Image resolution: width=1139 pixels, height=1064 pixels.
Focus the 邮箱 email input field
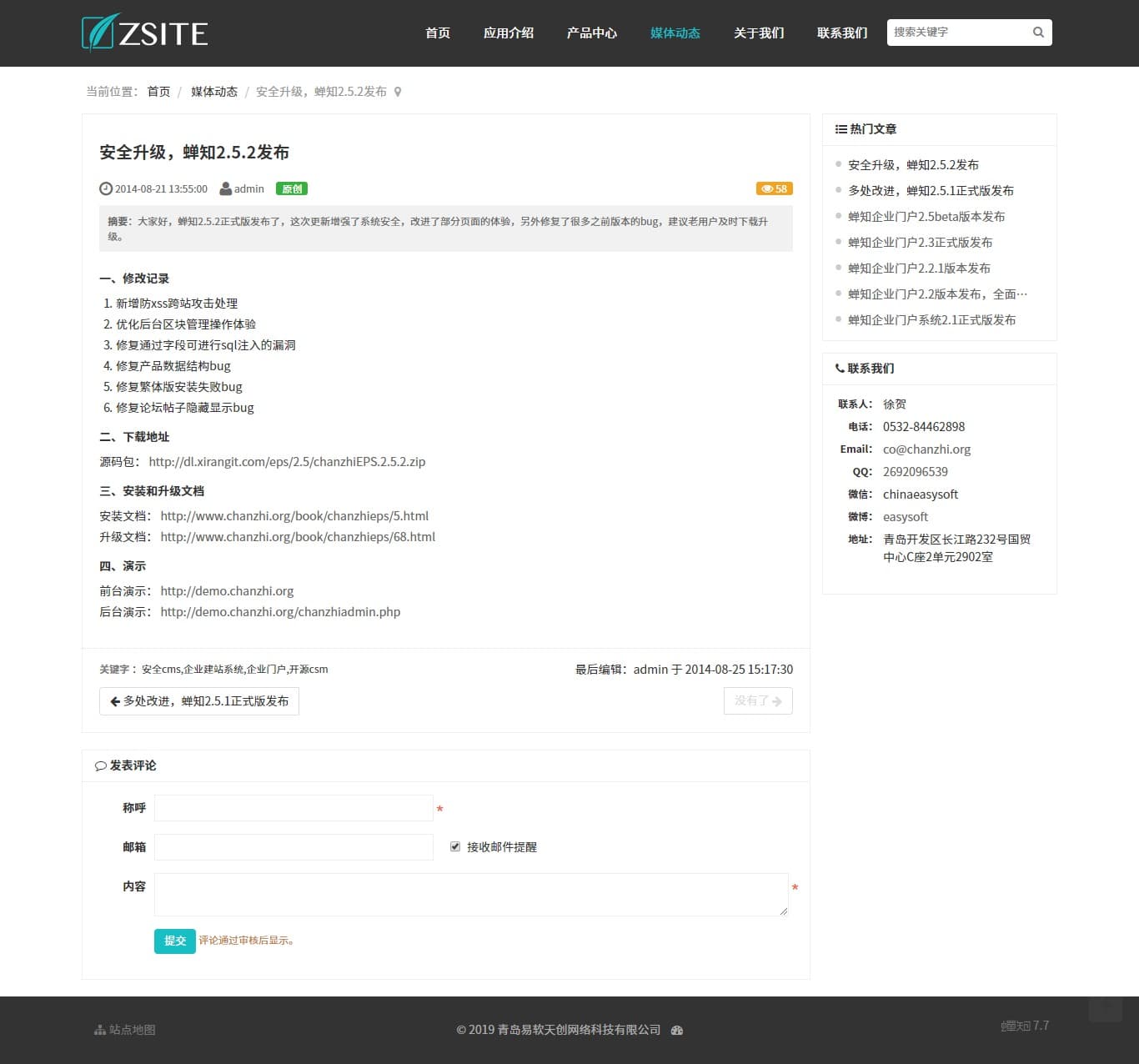pos(294,847)
